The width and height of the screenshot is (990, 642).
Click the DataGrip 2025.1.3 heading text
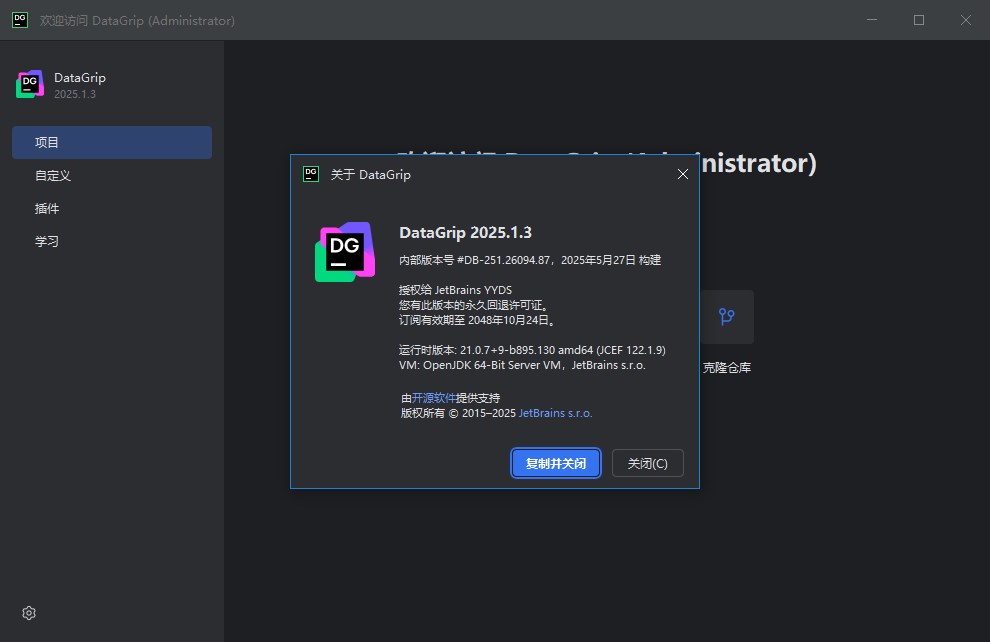(465, 232)
